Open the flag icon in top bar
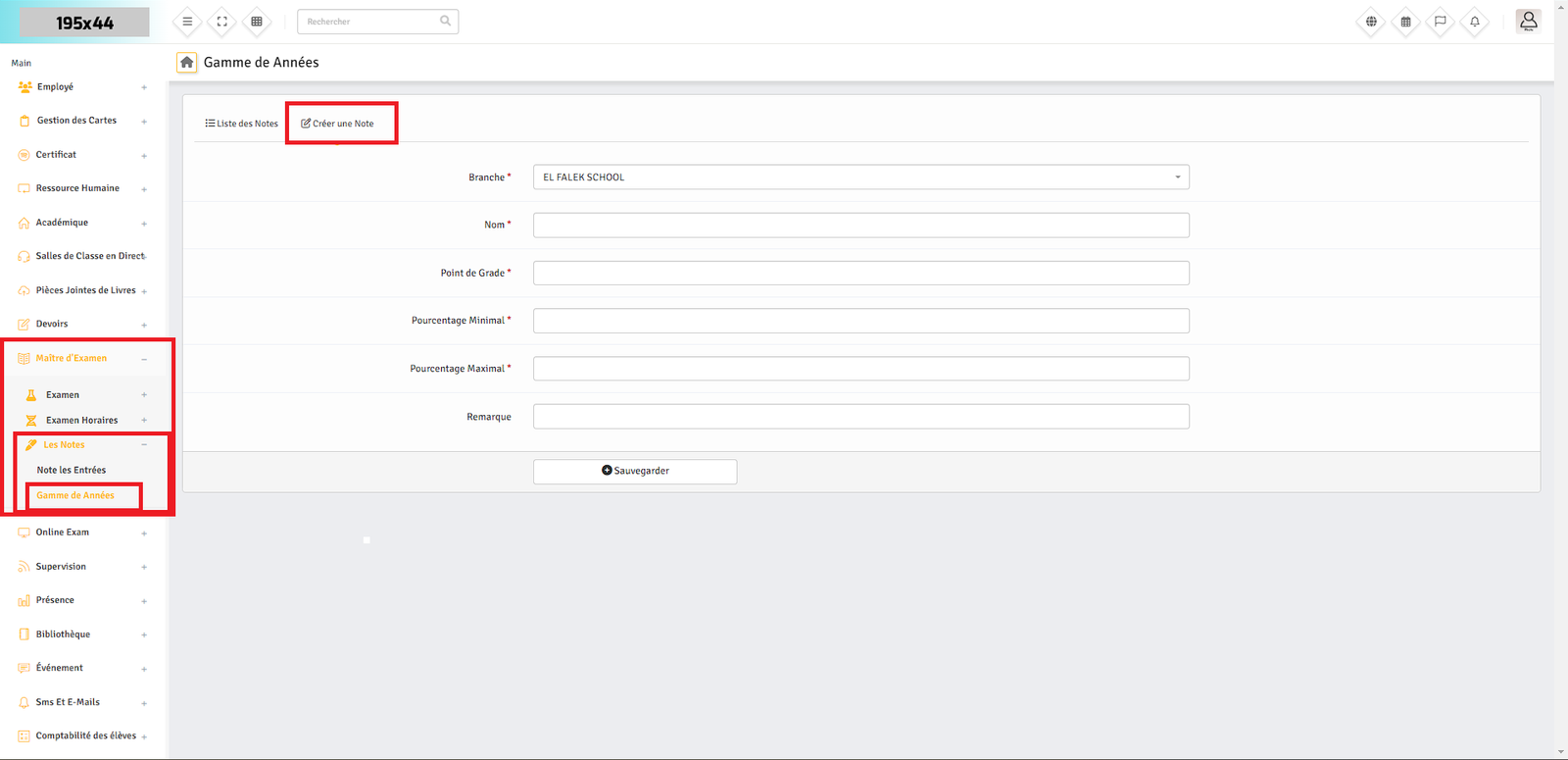Image resolution: width=1568 pixels, height=760 pixels. pos(1440,22)
